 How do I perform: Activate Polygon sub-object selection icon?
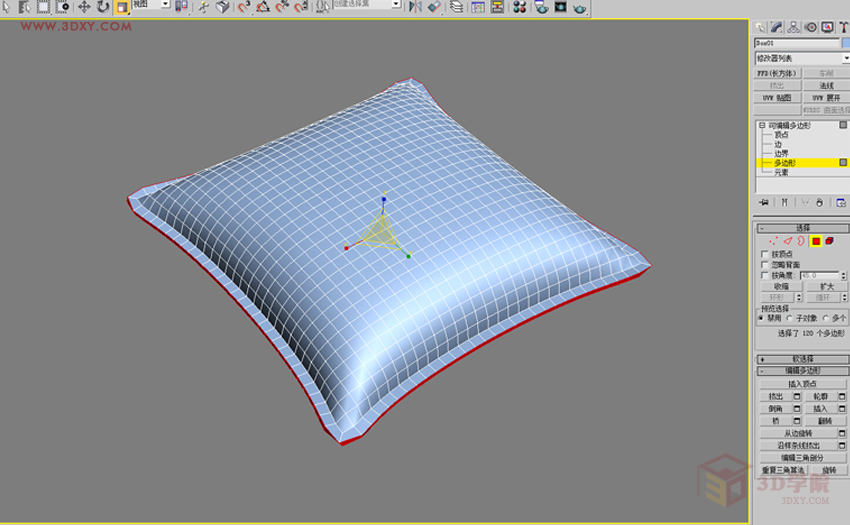(x=816, y=241)
